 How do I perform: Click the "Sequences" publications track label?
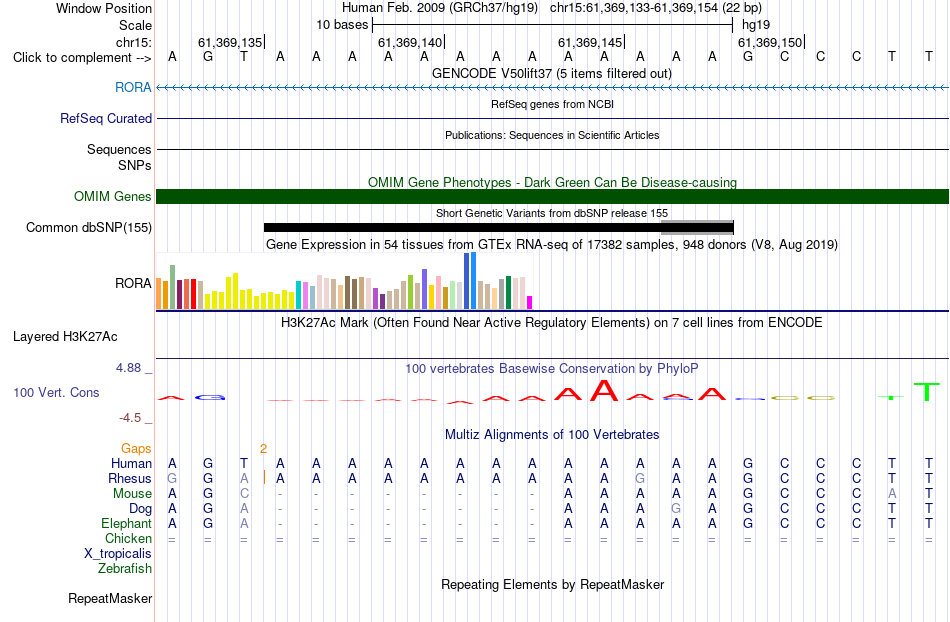(119, 150)
